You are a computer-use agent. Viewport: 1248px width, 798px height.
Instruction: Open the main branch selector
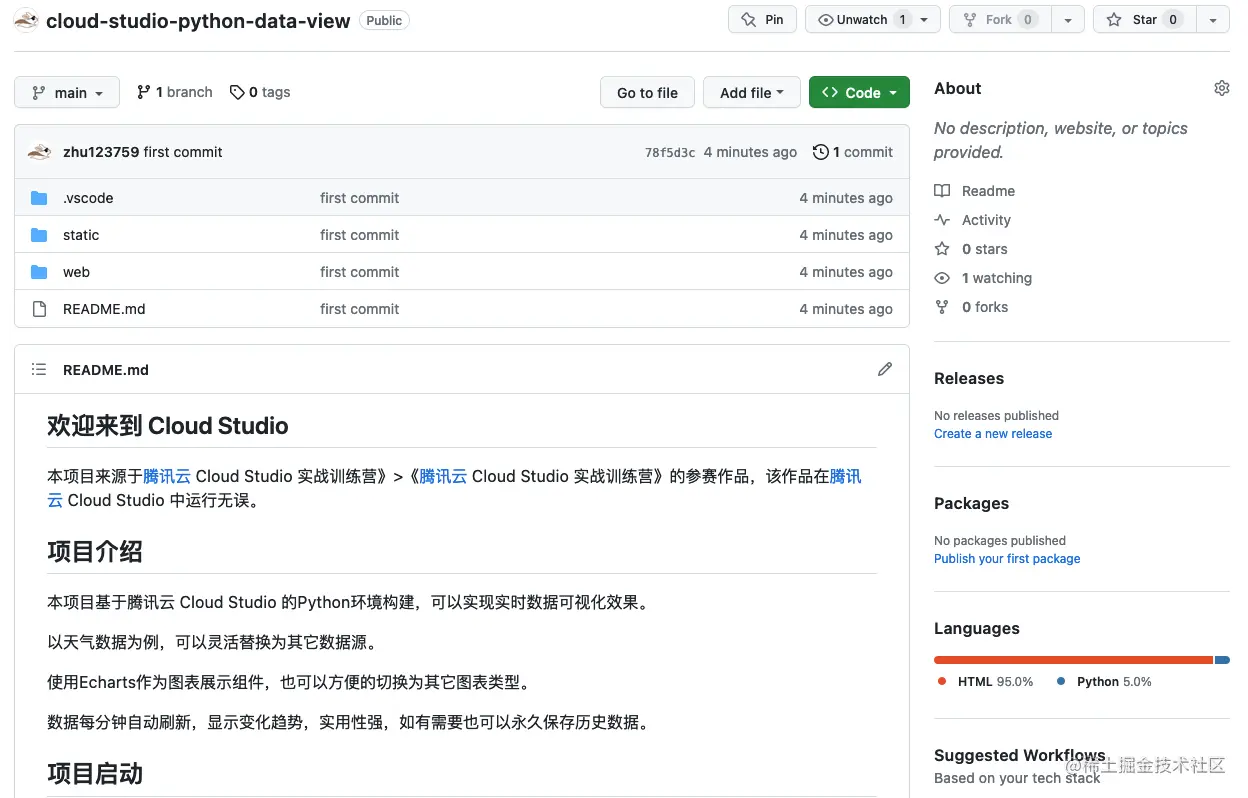[x=67, y=92]
